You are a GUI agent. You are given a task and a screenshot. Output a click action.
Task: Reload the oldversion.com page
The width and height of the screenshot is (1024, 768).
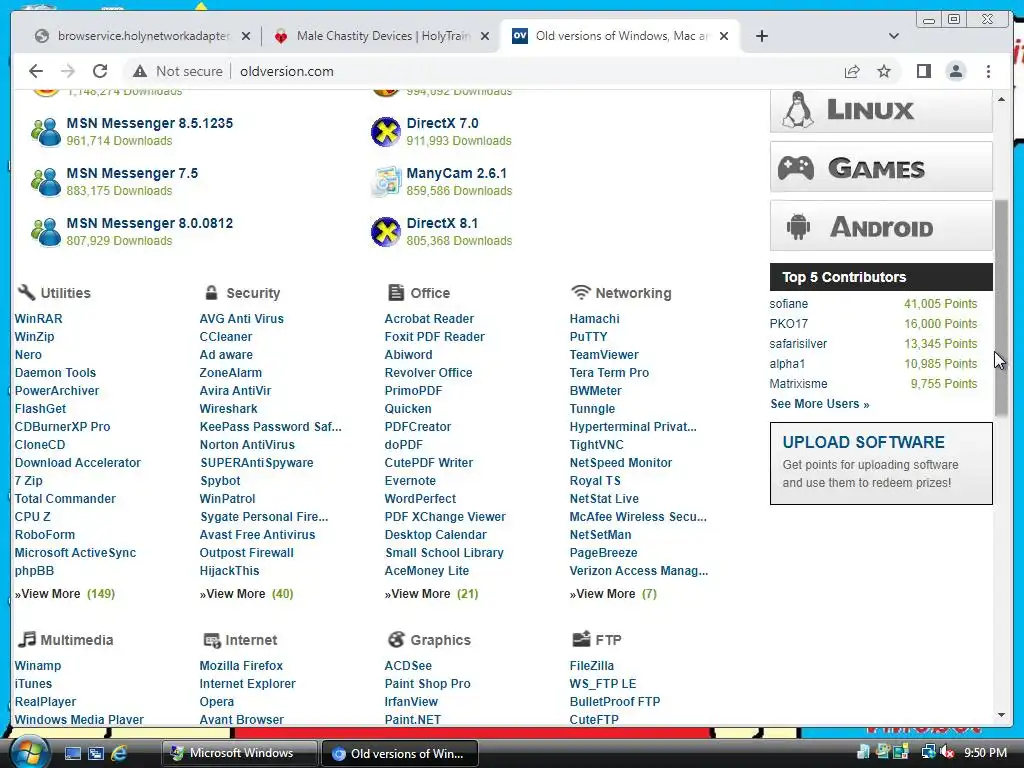100,71
